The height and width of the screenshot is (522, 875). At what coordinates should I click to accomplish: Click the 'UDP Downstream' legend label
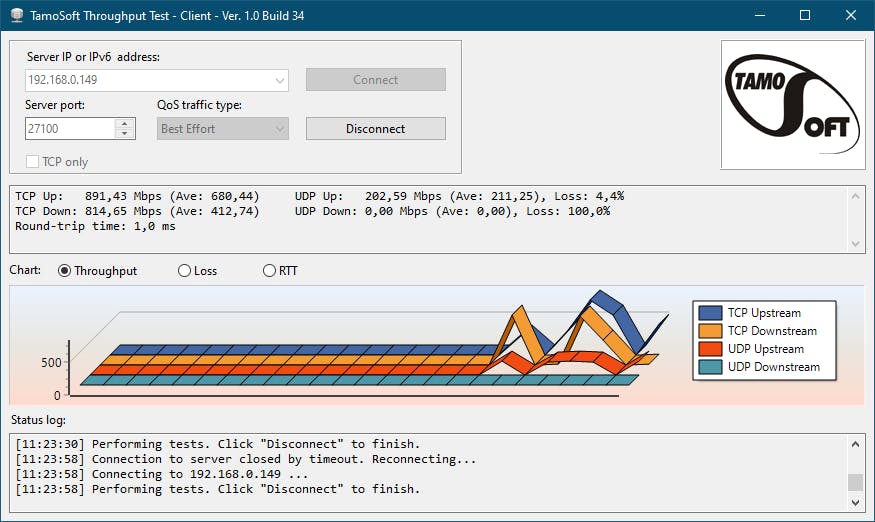point(773,367)
